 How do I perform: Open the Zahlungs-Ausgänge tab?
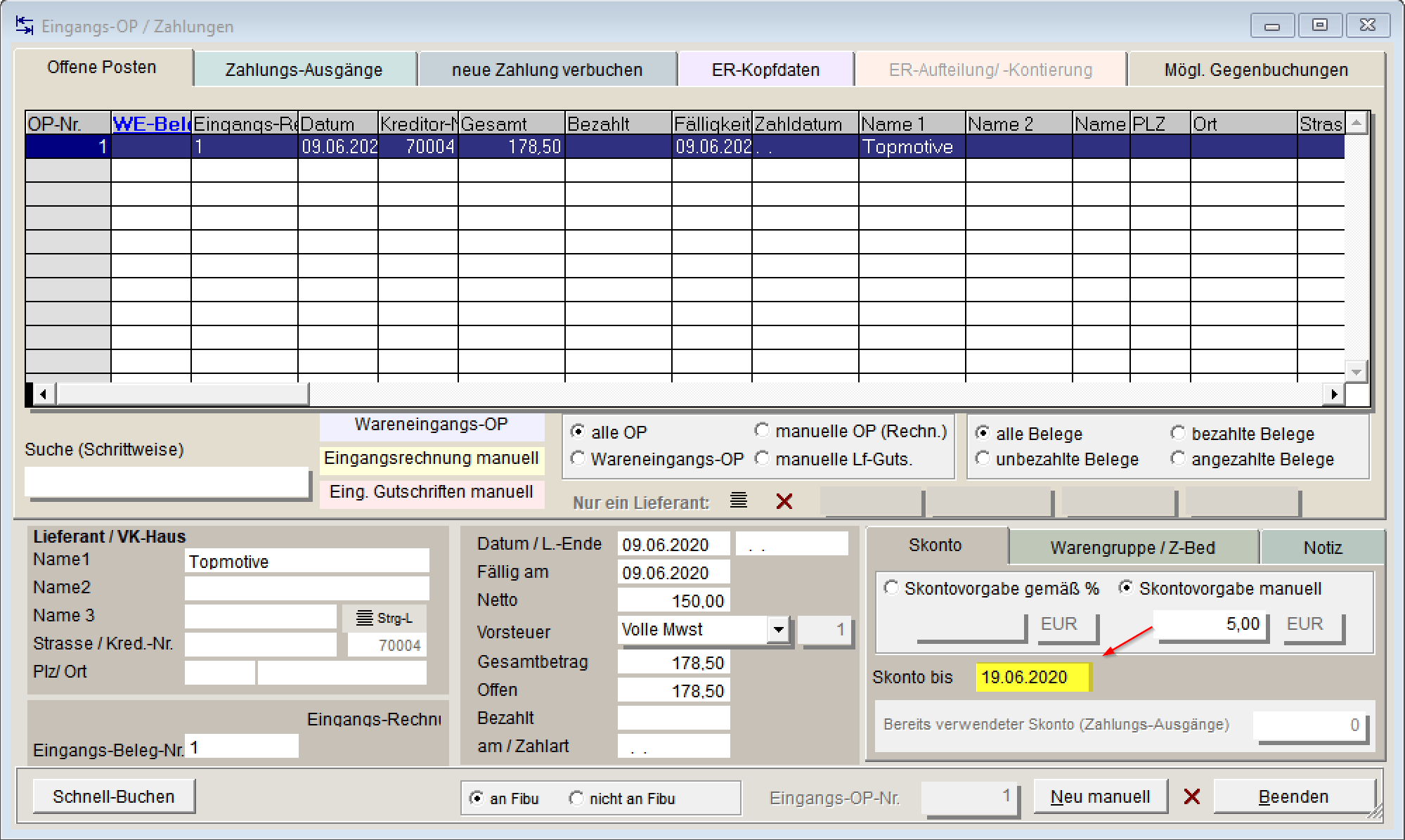point(304,70)
